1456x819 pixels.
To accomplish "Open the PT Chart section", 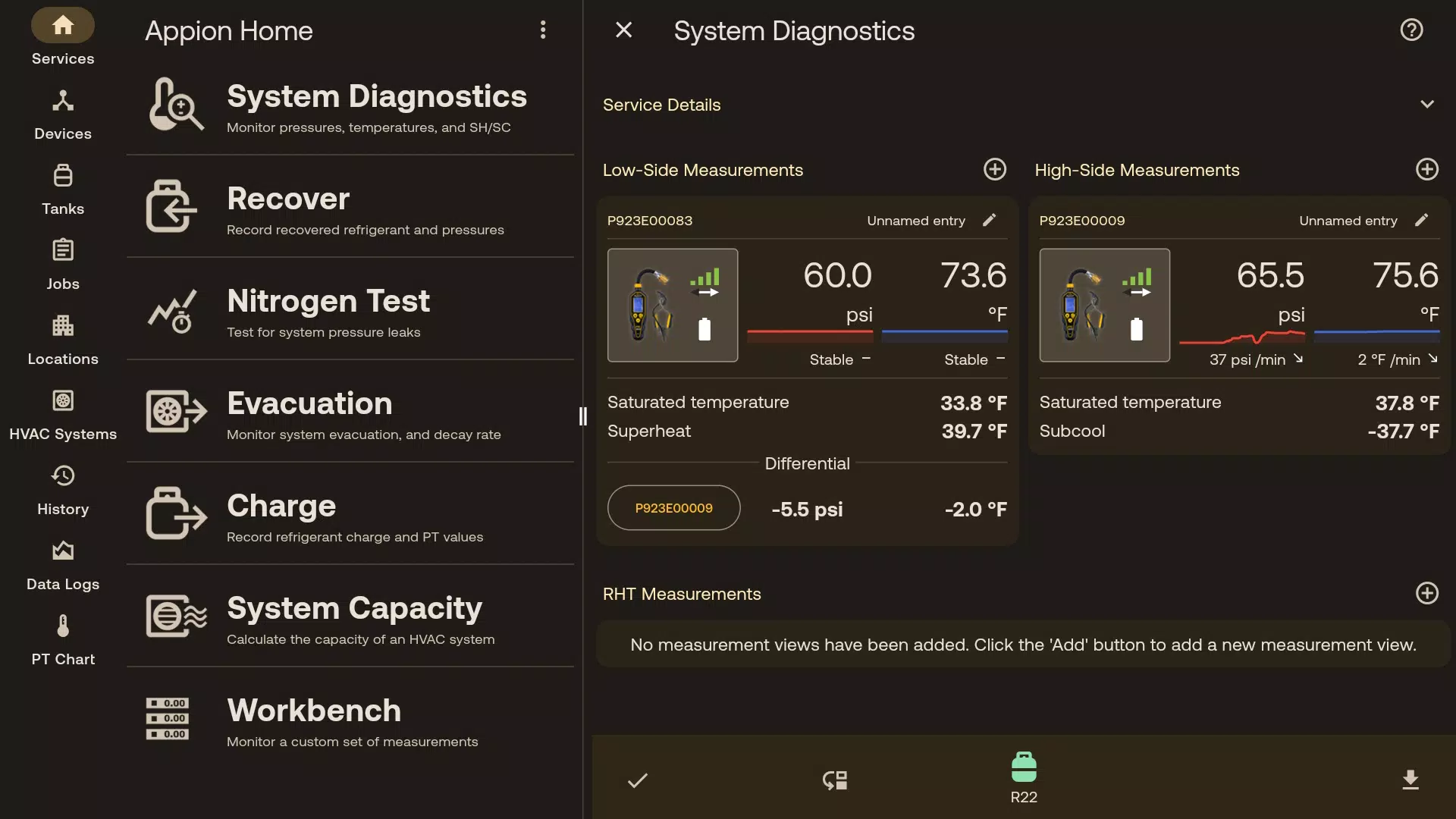I will [x=63, y=641].
